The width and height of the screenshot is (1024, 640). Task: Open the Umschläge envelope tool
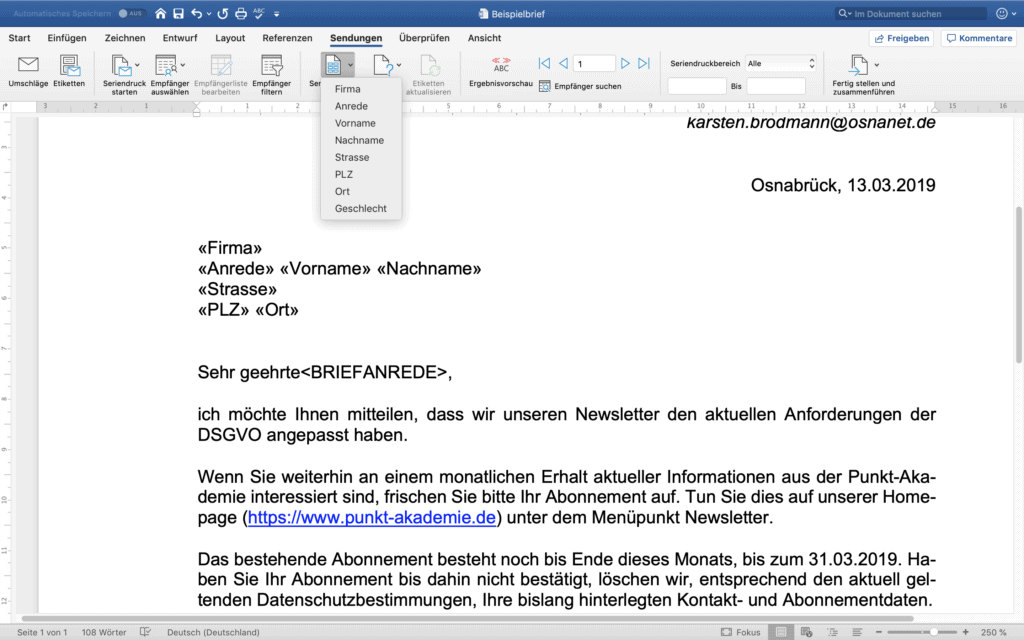[x=28, y=64]
